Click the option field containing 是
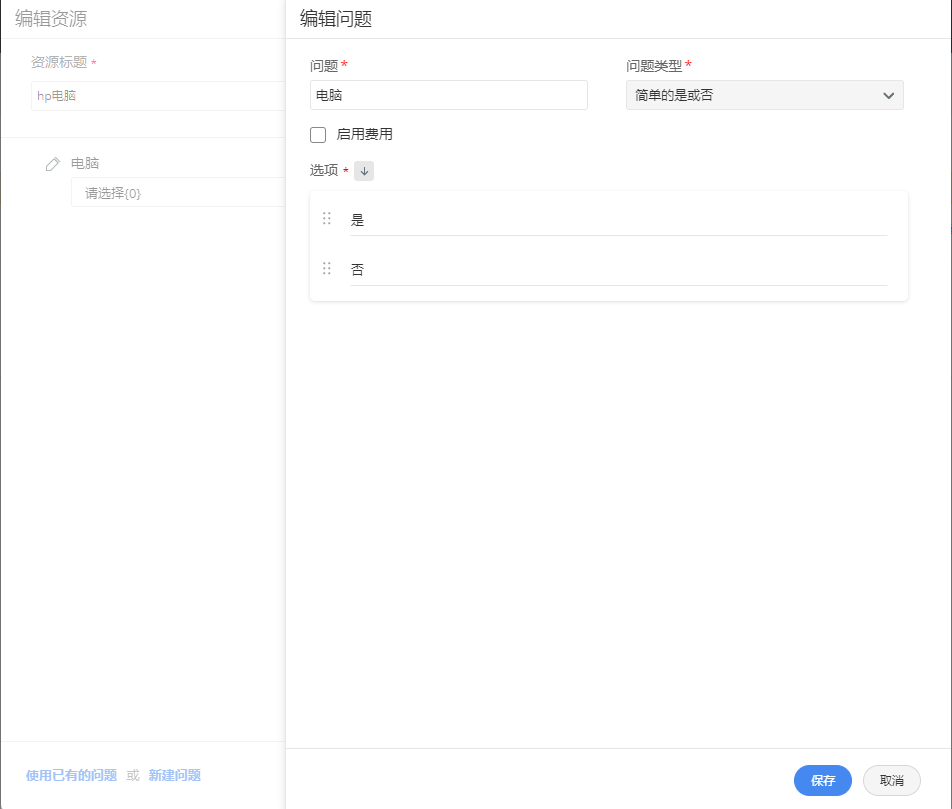Image resolution: width=952 pixels, height=809 pixels. [619, 220]
